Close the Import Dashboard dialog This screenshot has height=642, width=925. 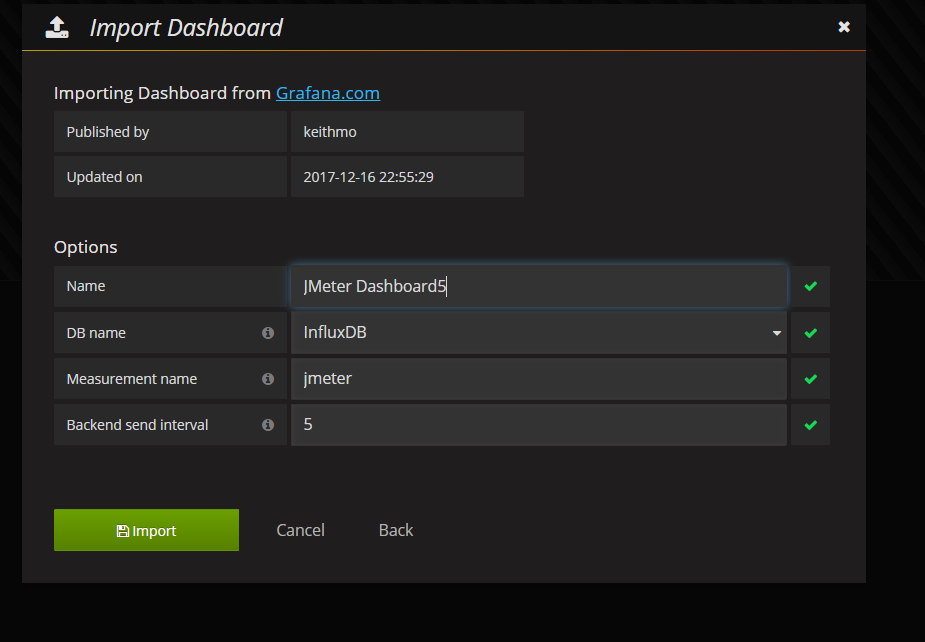(844, 27)
